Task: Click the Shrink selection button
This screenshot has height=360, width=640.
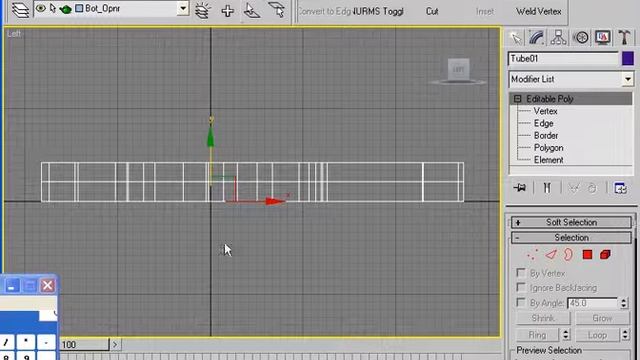Action: pos(543,318)
